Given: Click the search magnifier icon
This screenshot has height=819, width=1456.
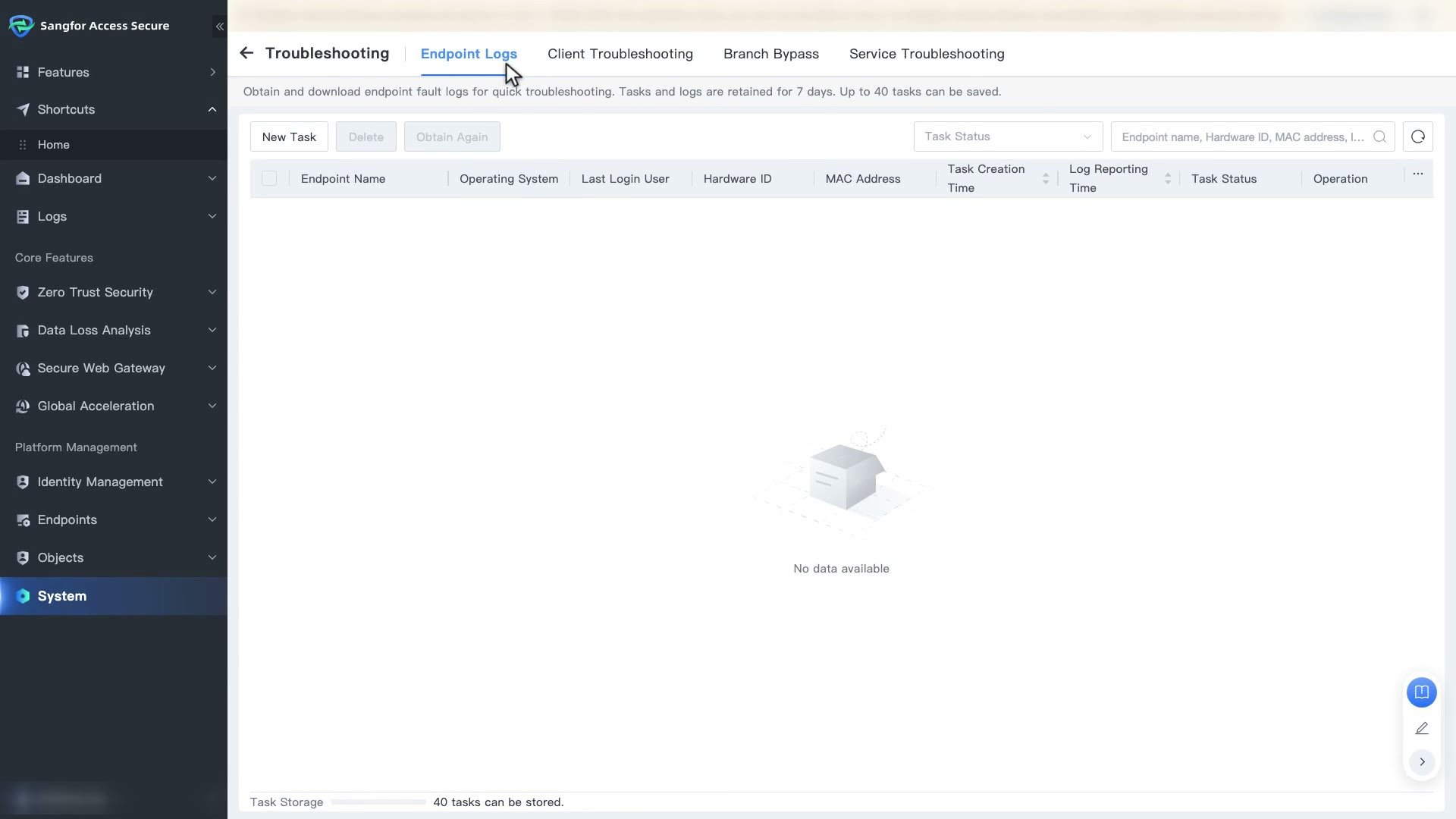Looking at the screenshot, I should 1379,136.
